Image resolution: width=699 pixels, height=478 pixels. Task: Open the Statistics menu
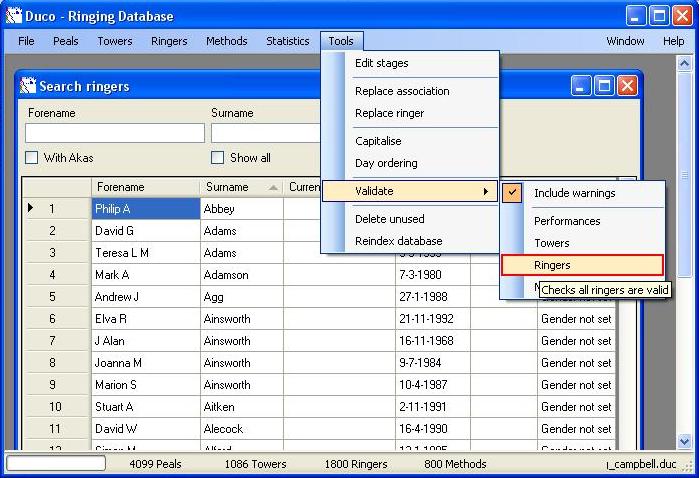point(287,41)
